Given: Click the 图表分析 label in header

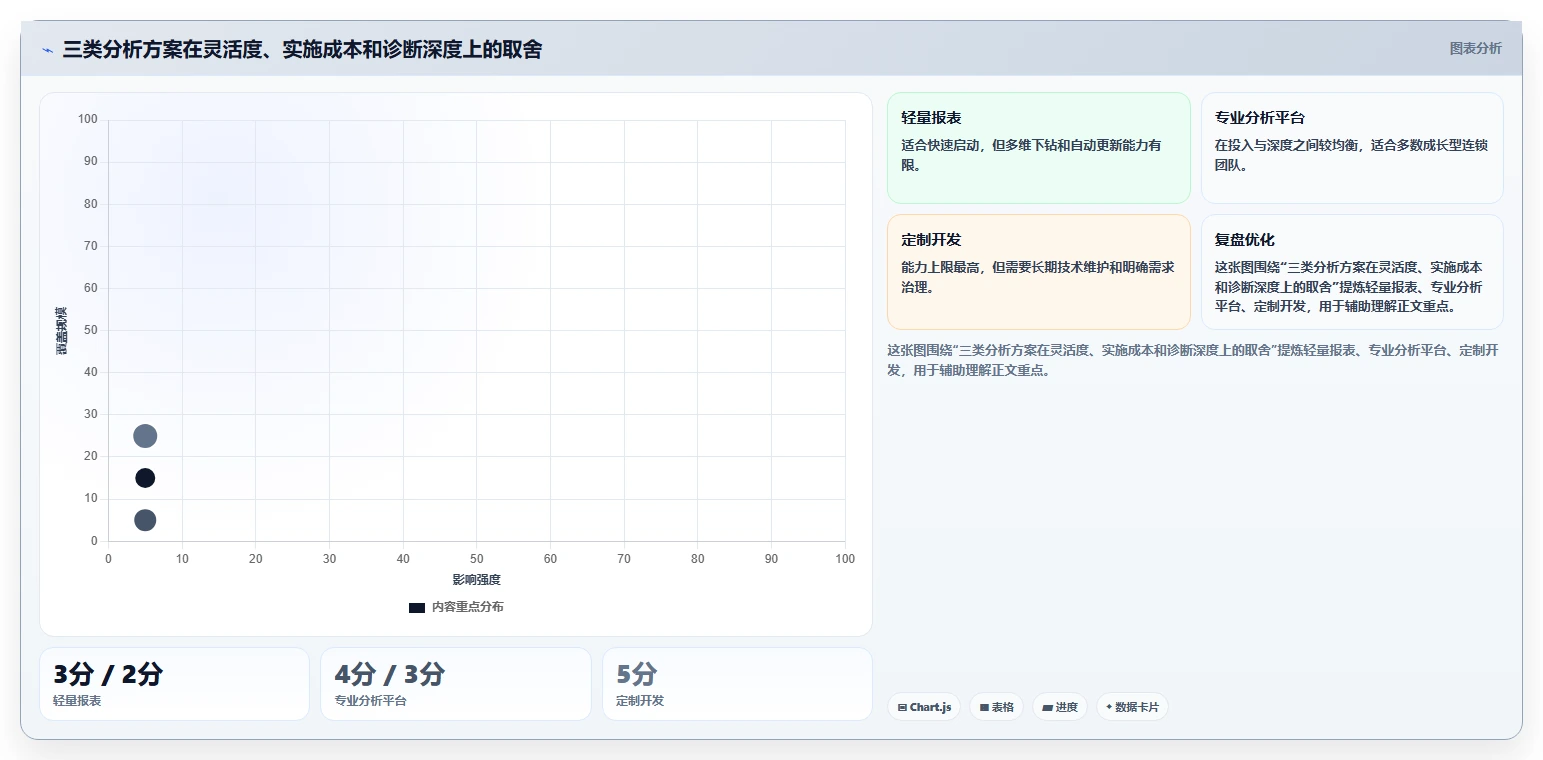Looking at the screenshot, I should tap(1475, 48).
